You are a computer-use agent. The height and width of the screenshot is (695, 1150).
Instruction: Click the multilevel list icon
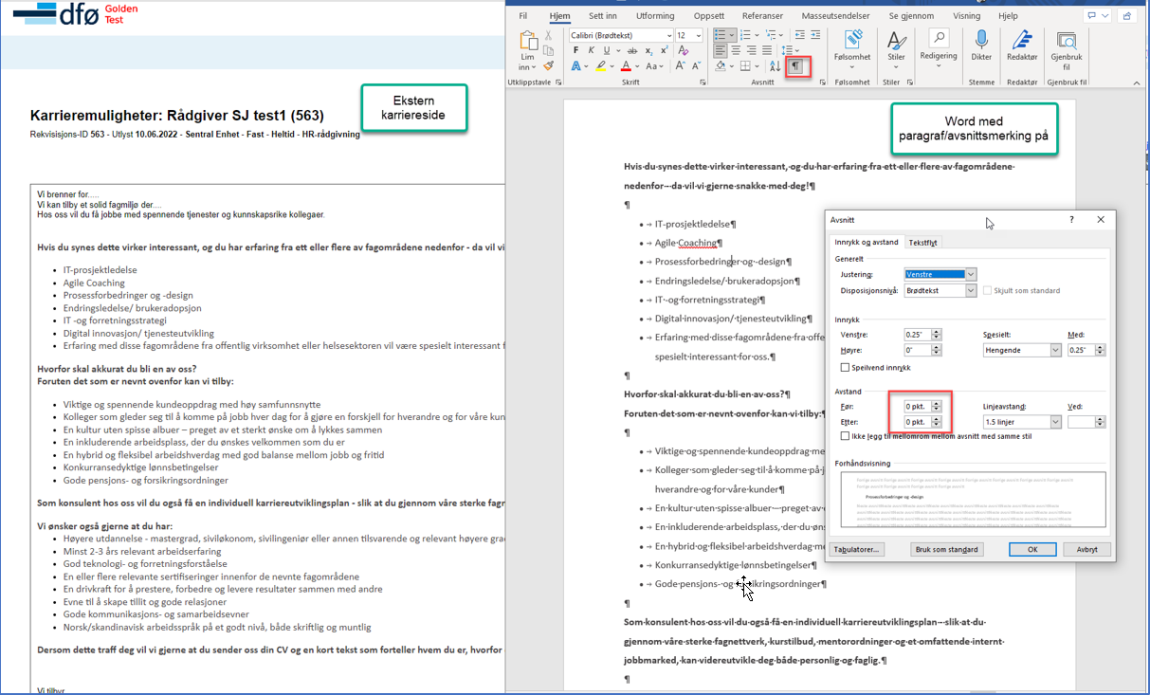click(x=771, y=35)
